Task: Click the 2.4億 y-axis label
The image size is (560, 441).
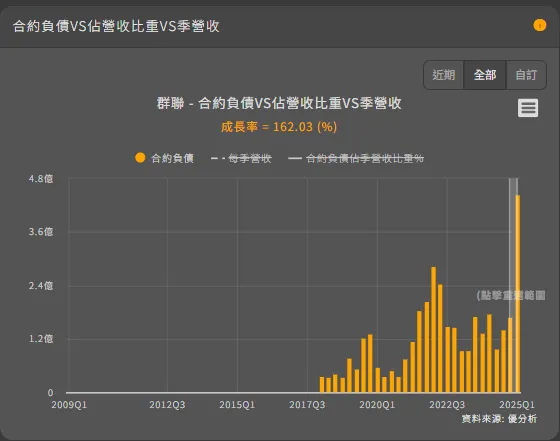Action: click(41, 286)
